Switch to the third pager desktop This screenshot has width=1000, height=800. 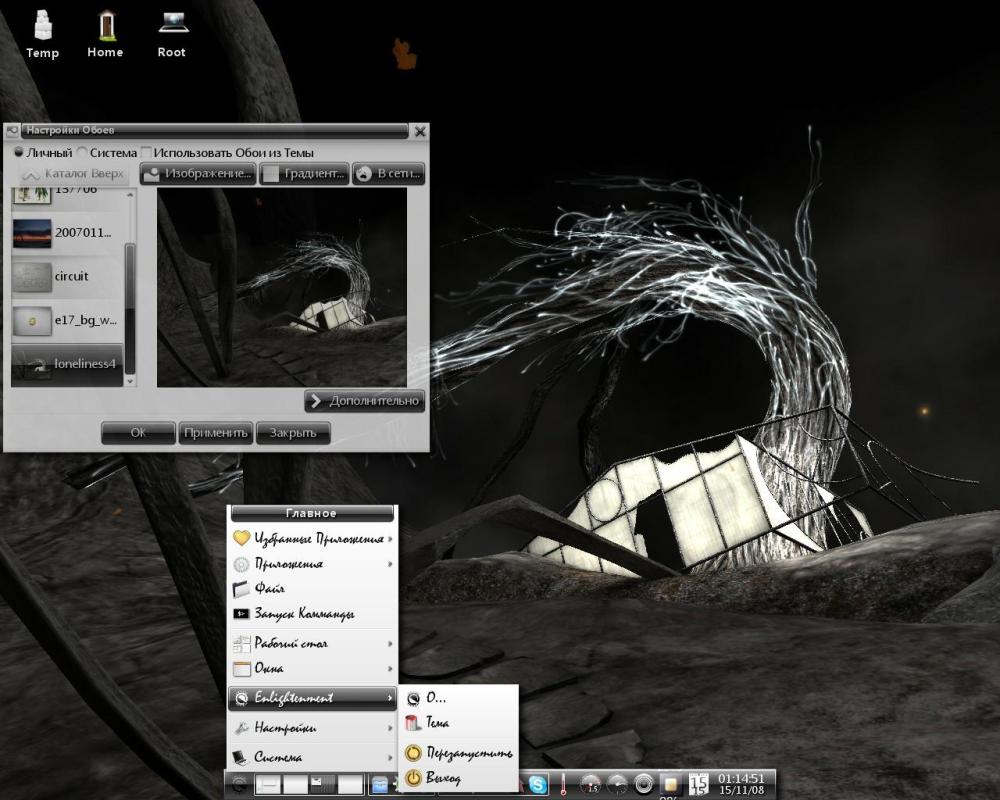click(323, 784)
